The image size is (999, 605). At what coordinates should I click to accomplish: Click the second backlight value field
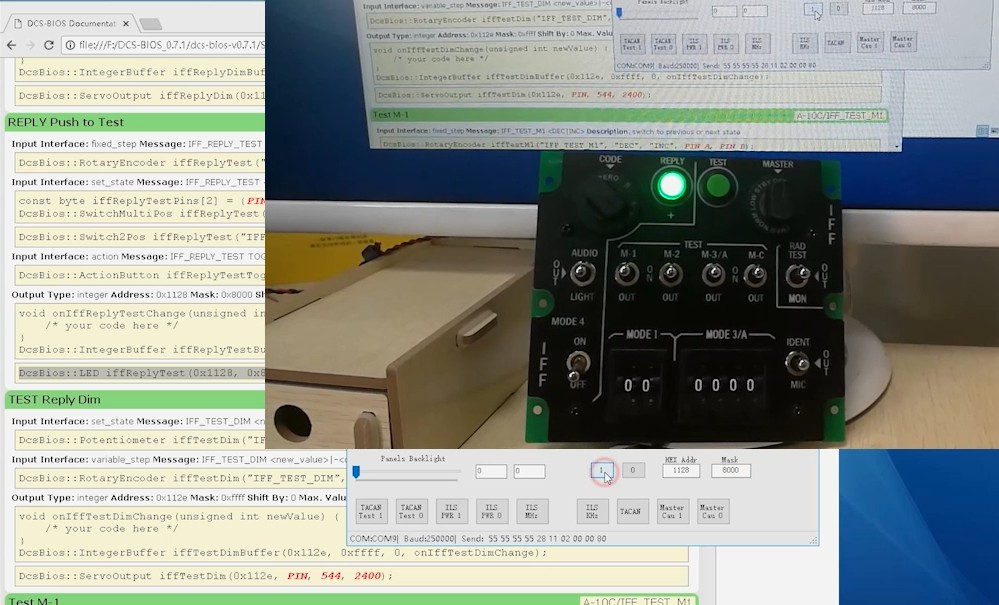(529, 471)
